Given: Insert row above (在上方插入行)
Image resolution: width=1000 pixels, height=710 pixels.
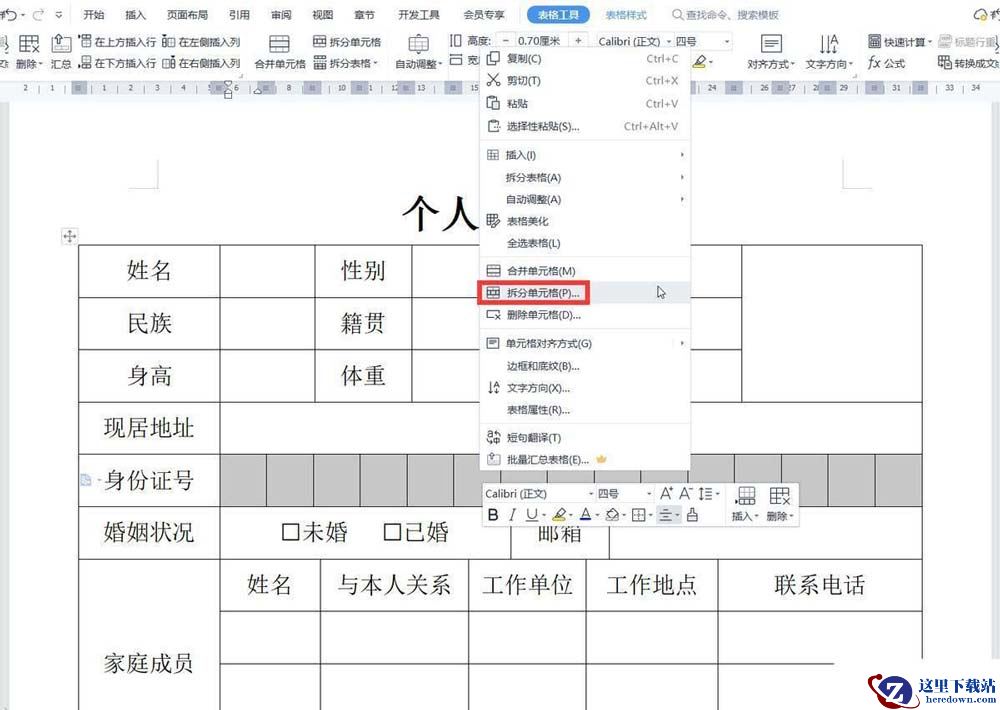Looking at the screenshot, I should (117, 42).
